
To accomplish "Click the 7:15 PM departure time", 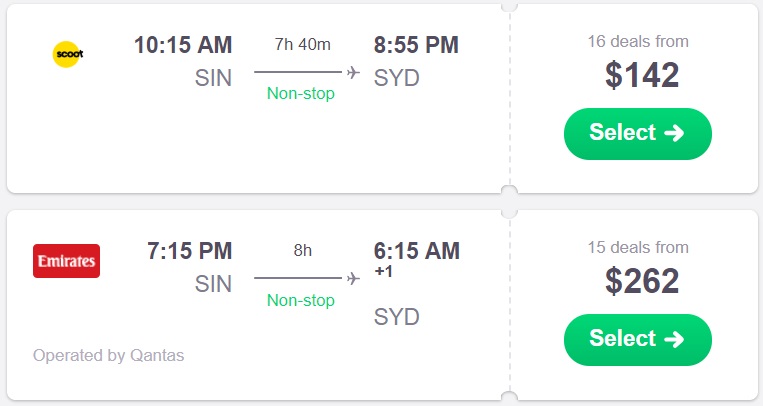I will [189, 251].
